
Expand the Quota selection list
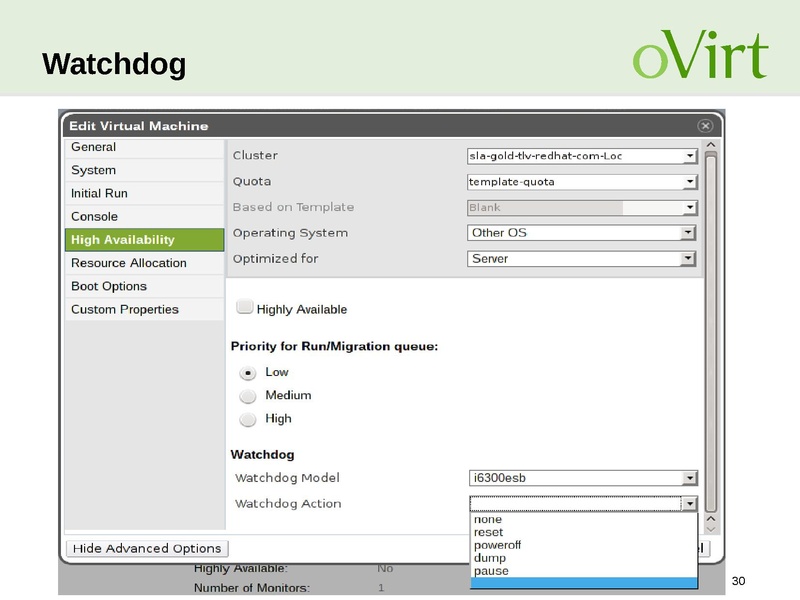pyautogui.click(x=690, y=182)
